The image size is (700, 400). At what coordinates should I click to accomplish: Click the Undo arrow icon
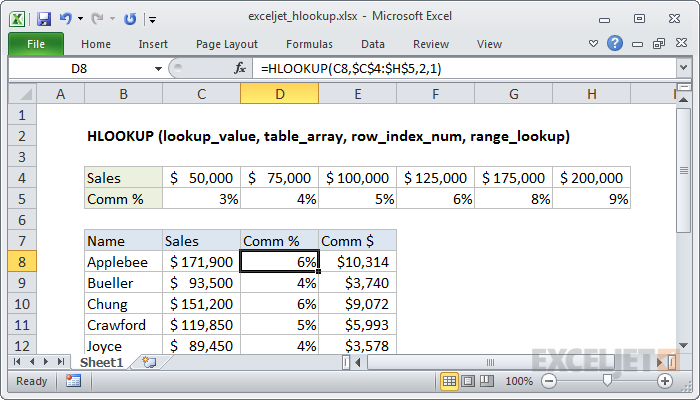[66, 18]
